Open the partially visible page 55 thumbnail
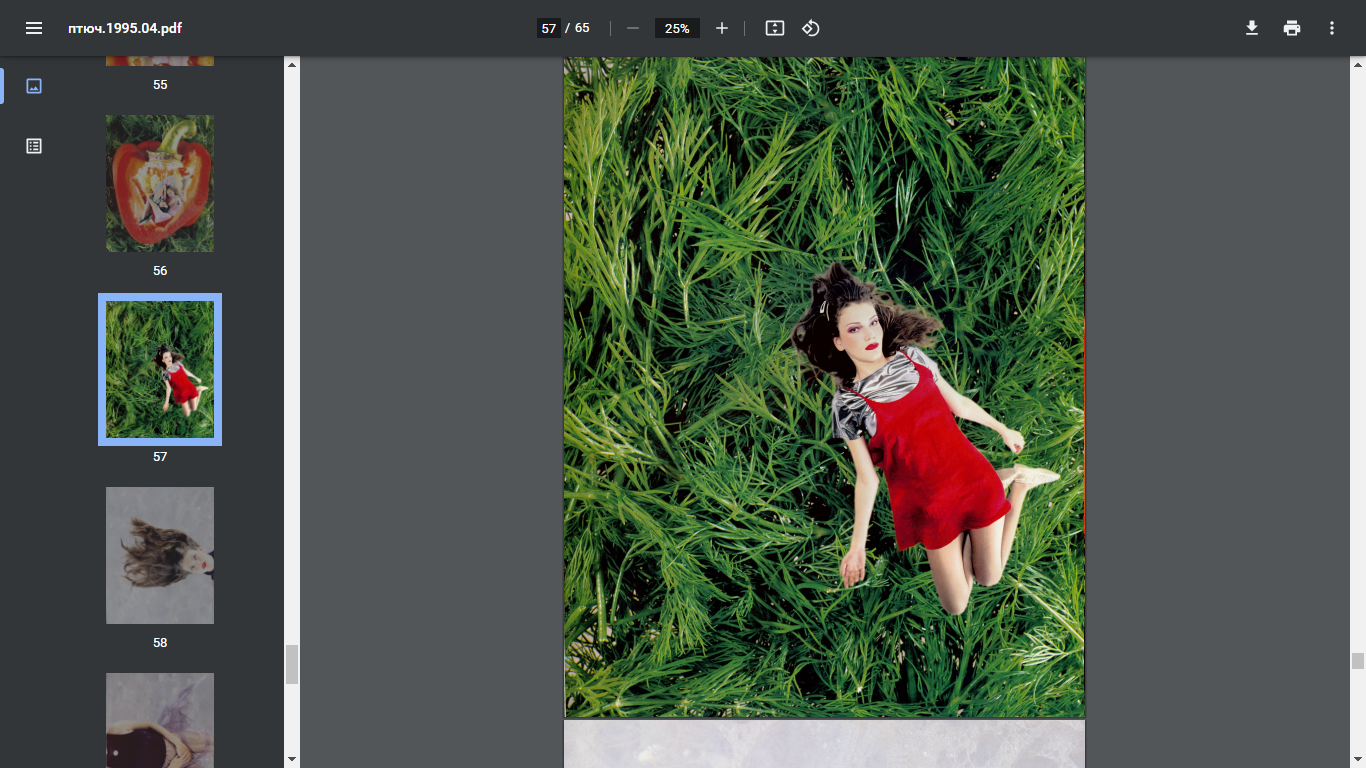 [x=160, y=61]
